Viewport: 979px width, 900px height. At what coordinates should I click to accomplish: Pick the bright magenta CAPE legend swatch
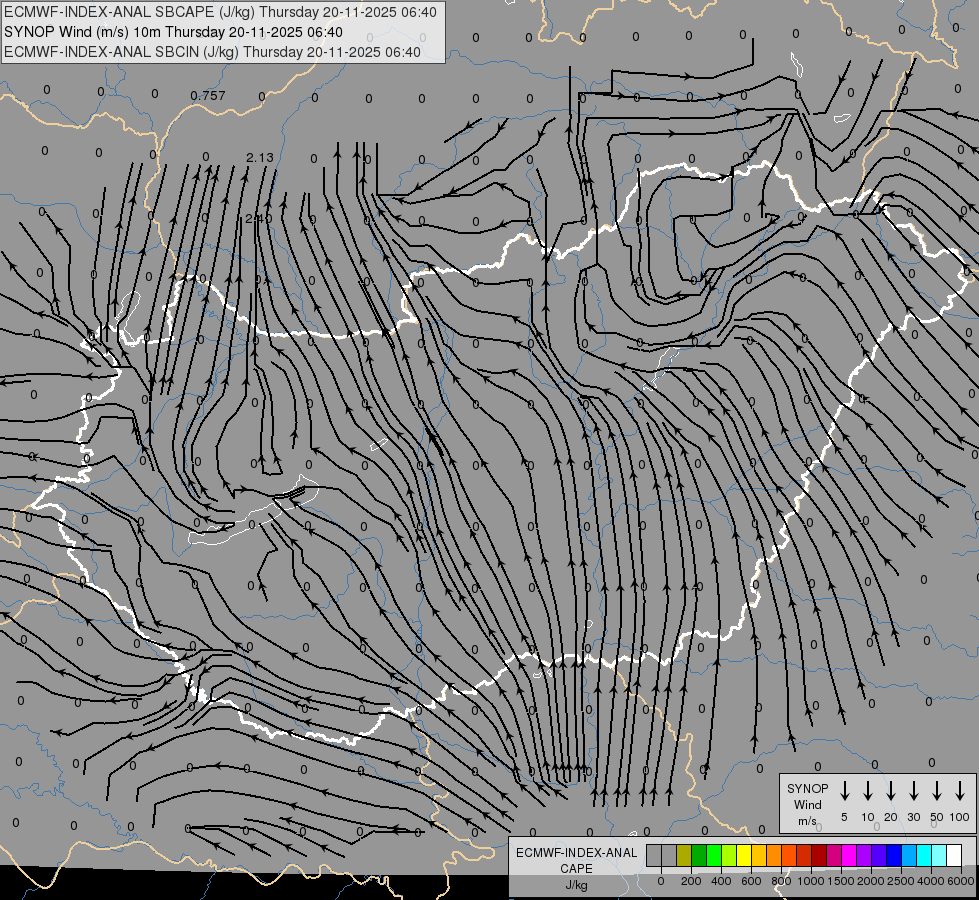(x=849, y=855)
